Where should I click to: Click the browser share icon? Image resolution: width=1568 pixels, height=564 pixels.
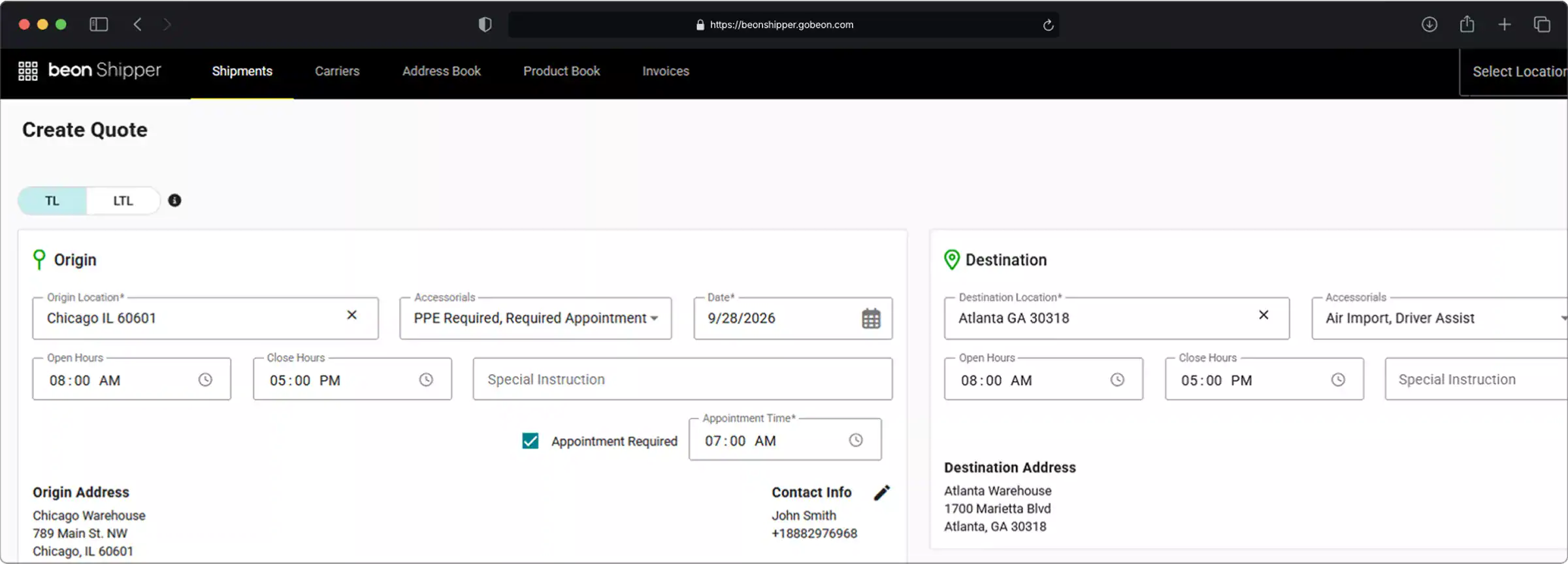click(1467, 24)
